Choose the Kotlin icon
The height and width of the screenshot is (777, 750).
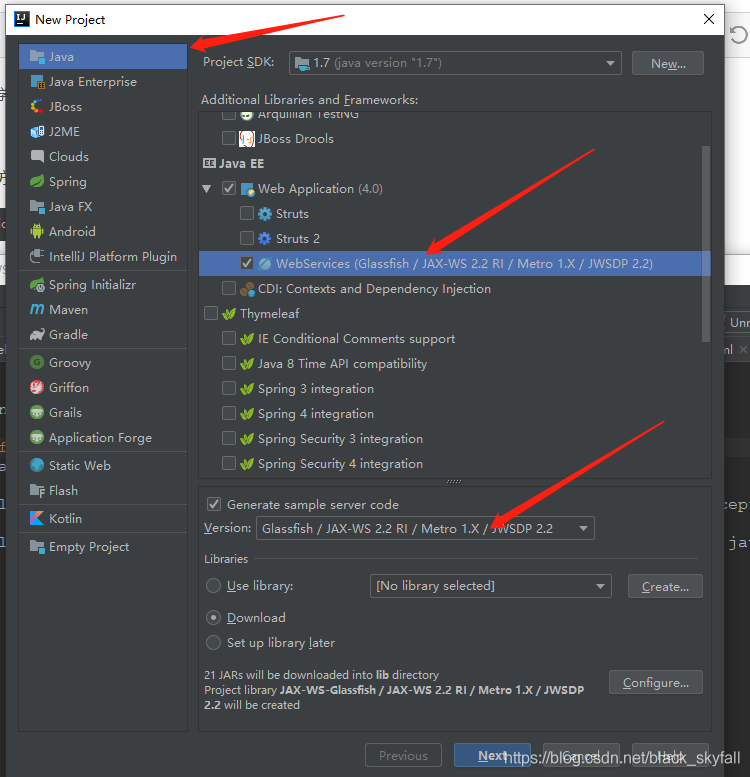pos(37,518)
